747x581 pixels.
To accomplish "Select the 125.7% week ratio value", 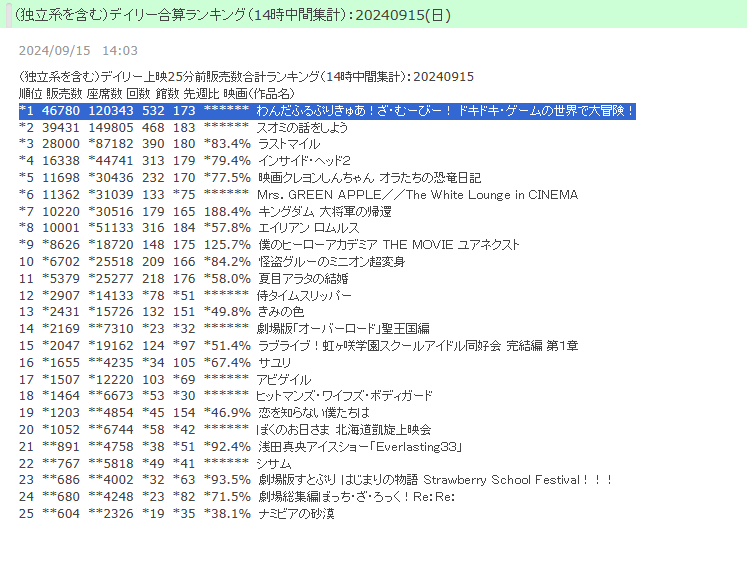I will (227, 244).
